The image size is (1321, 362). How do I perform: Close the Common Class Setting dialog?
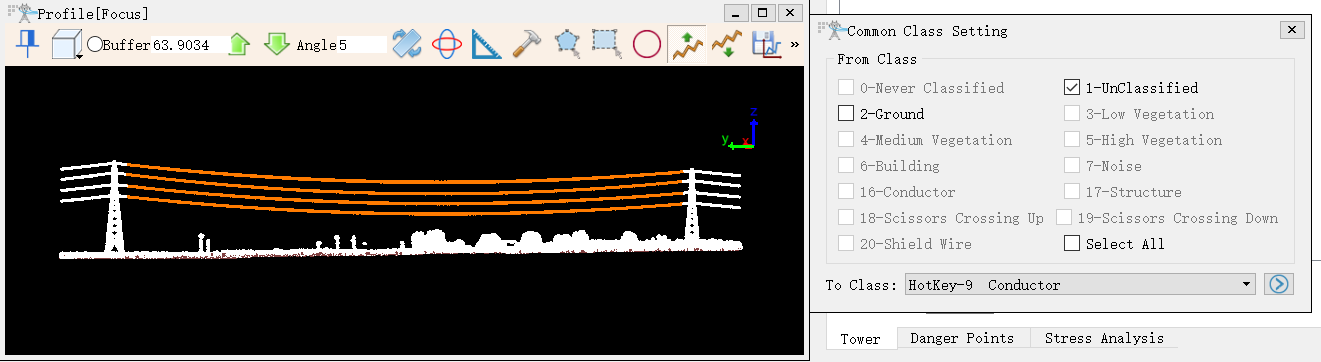coord(1292,31)
